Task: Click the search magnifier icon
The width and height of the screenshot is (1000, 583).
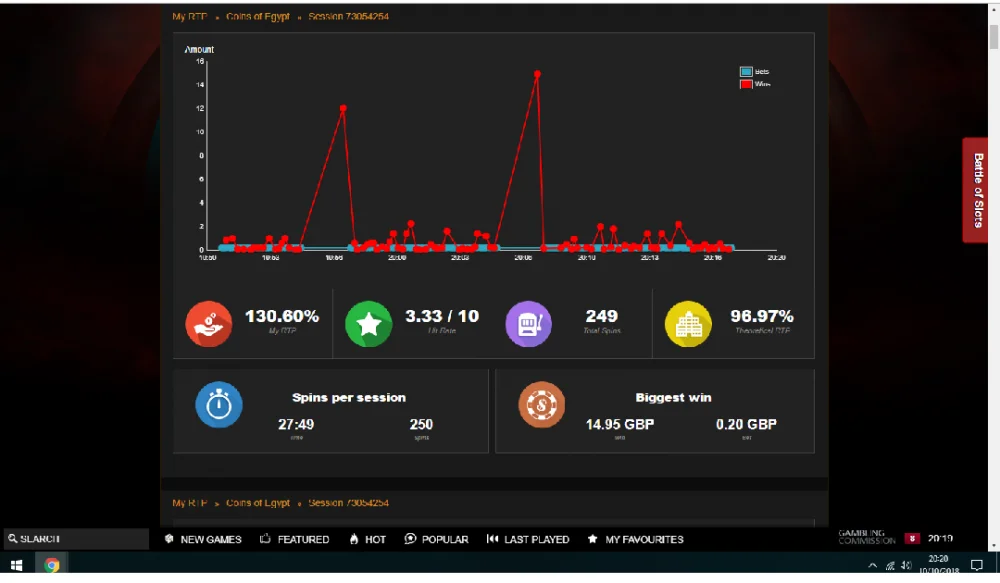Action: click(12, 539)
